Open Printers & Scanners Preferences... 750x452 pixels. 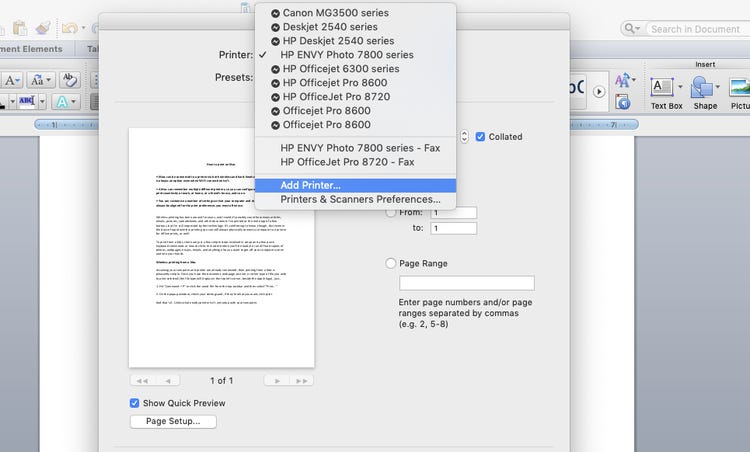(355, 199)
